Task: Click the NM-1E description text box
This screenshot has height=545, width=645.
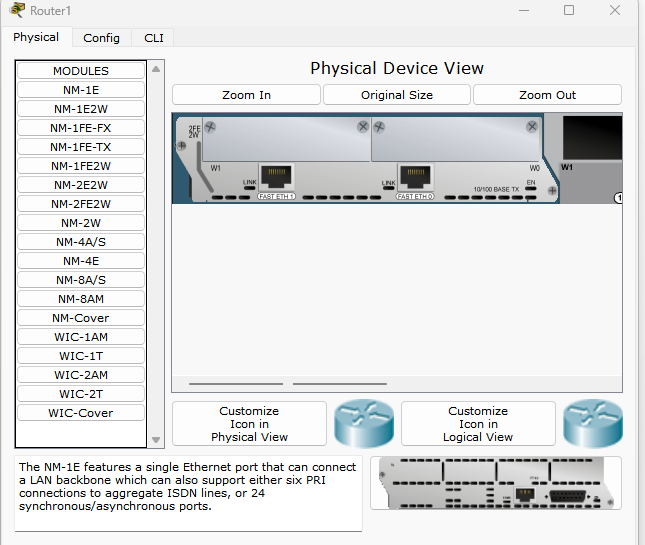Action: click(188, 493)
